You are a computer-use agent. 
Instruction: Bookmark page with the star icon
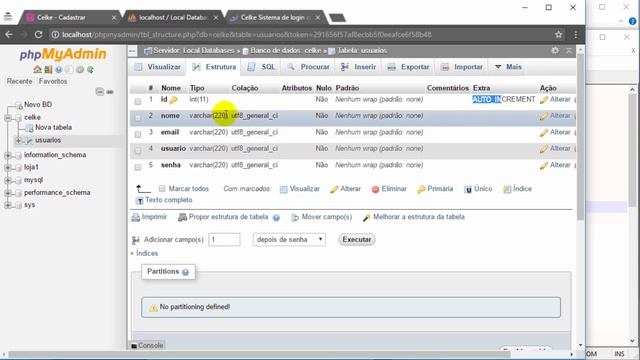click(x=558, y=35)
